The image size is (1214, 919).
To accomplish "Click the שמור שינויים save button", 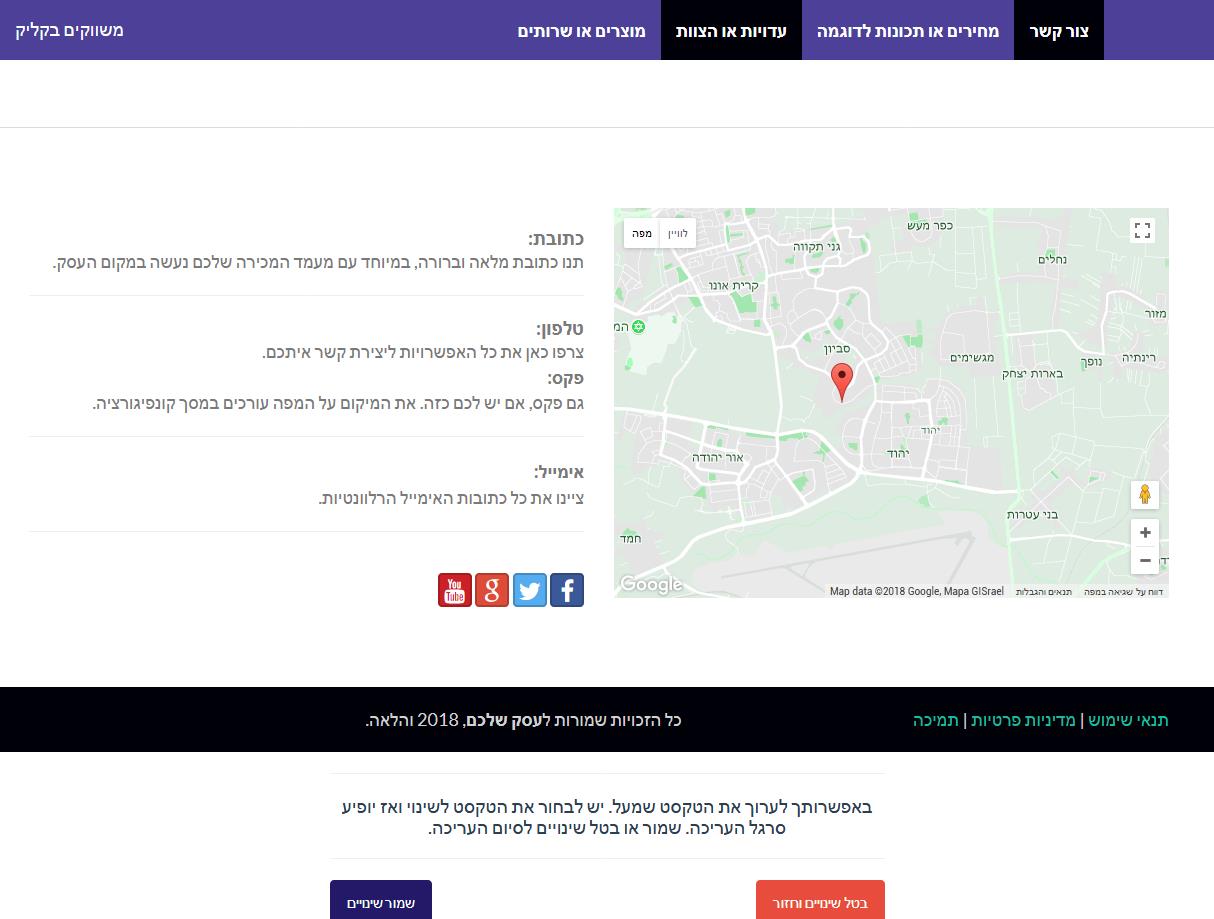I will point(381,902).
